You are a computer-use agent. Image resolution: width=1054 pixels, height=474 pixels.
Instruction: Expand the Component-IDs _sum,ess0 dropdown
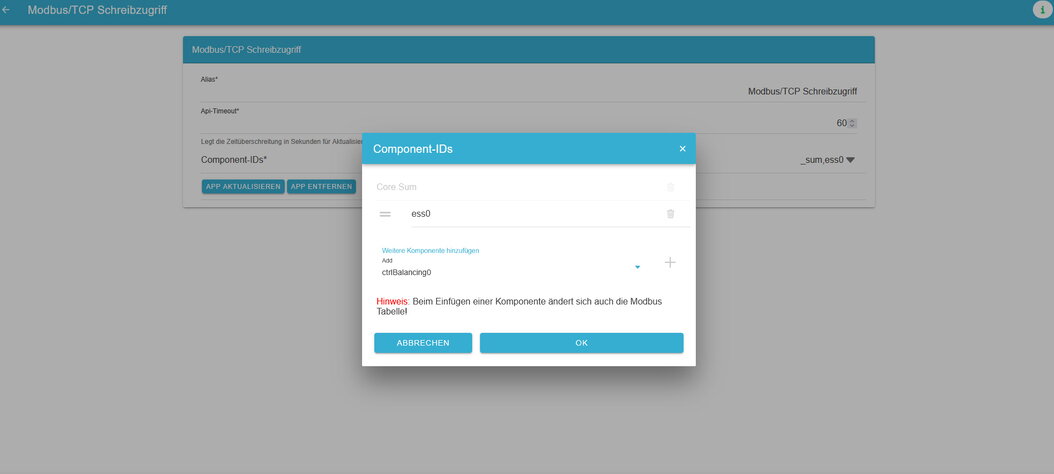pyautogui.click(x=827, y=160)
